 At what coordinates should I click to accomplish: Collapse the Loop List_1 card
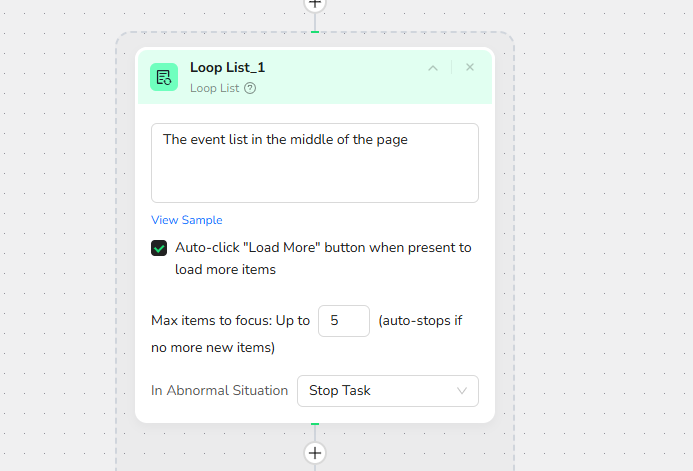pyautogui.click(x=433, y=68)
